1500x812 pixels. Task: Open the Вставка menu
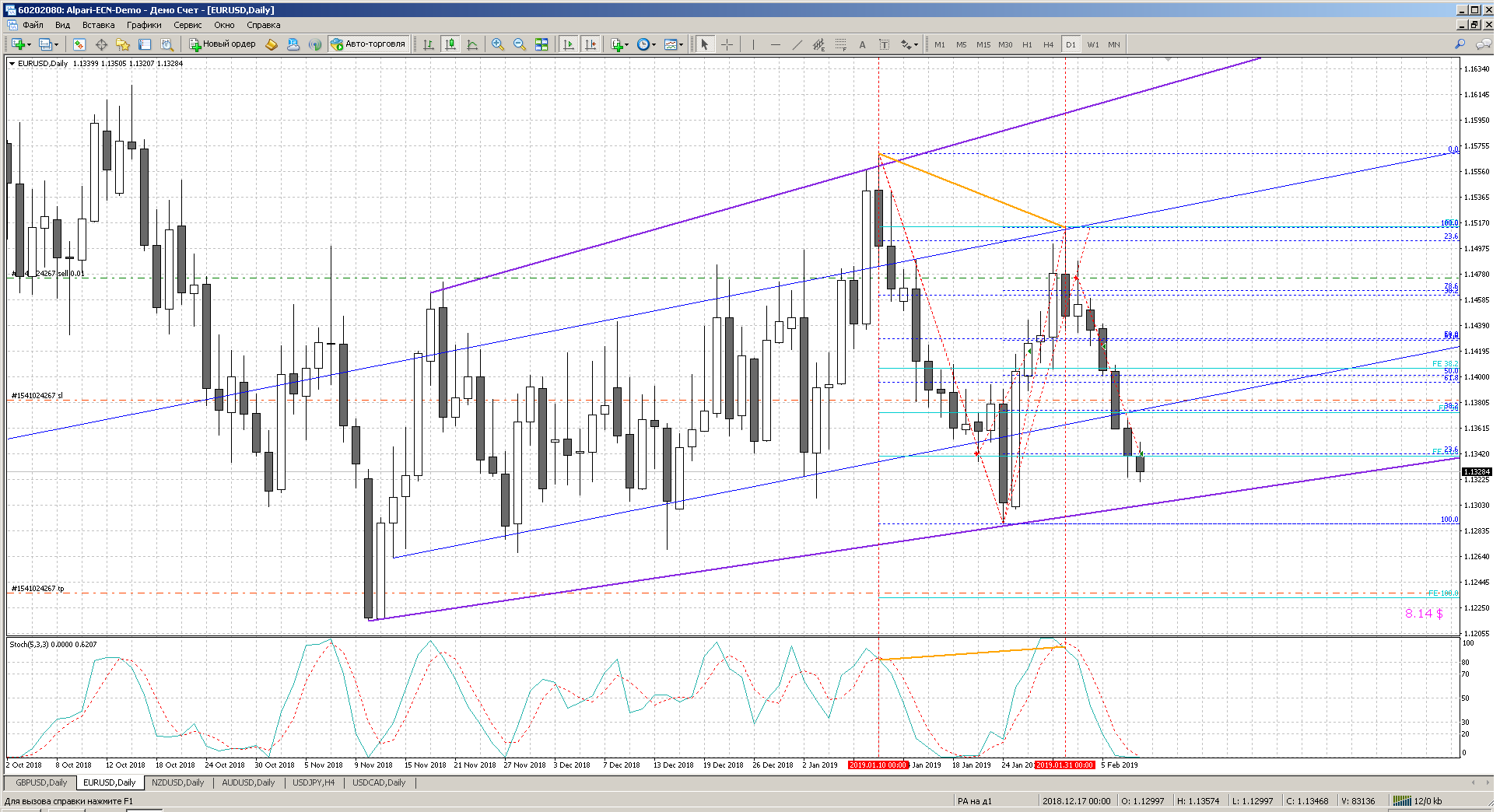(99, 25)
